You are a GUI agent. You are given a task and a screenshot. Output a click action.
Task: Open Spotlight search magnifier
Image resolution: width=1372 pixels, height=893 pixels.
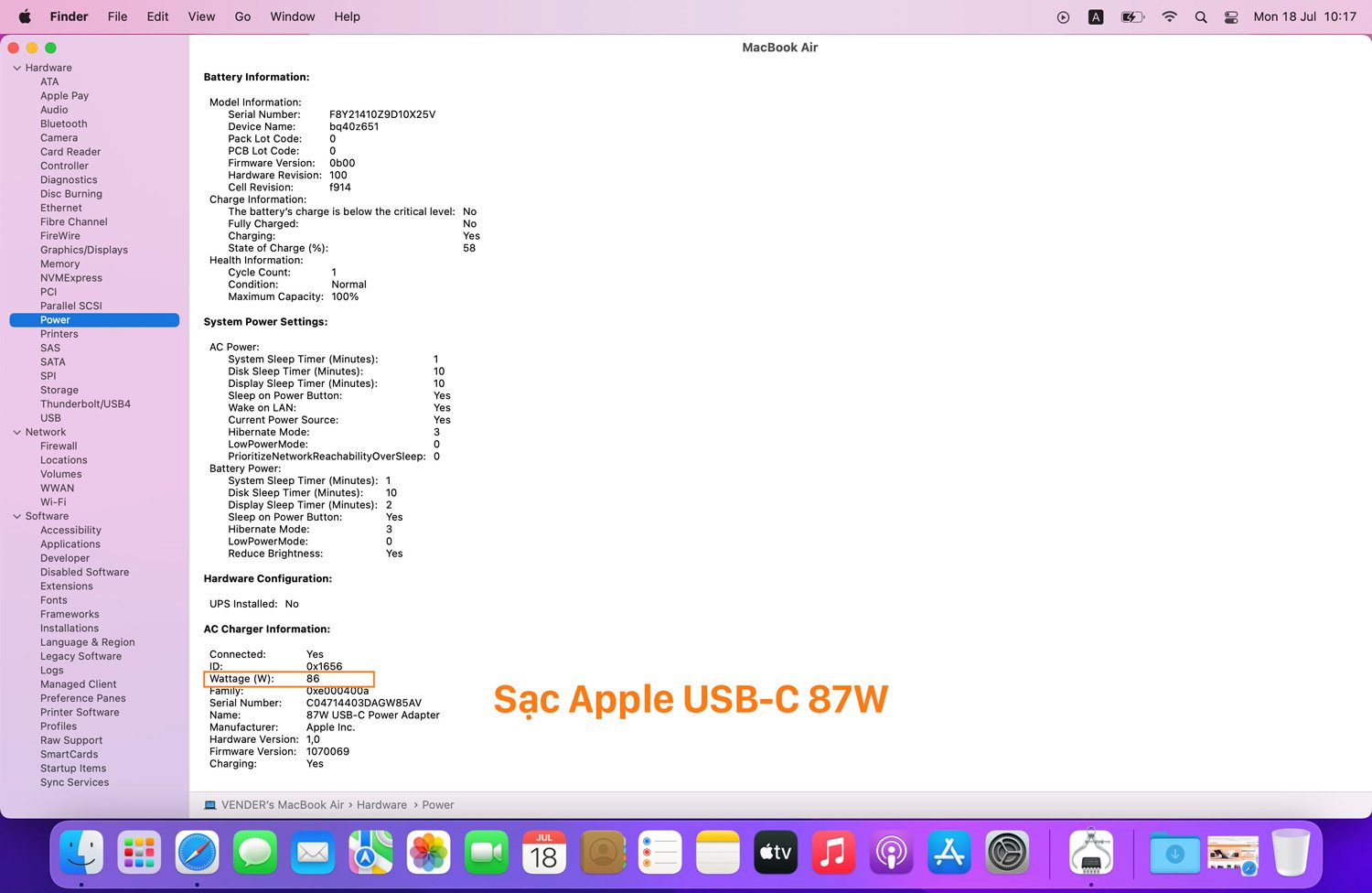tap(1201, 16)
